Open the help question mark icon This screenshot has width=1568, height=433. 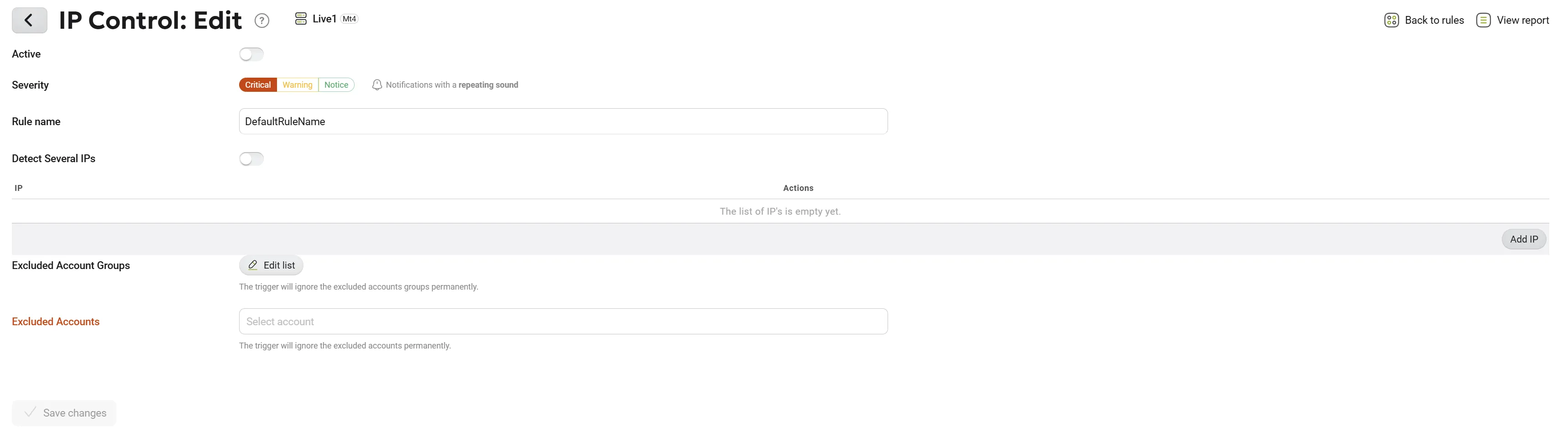(262, 21)
